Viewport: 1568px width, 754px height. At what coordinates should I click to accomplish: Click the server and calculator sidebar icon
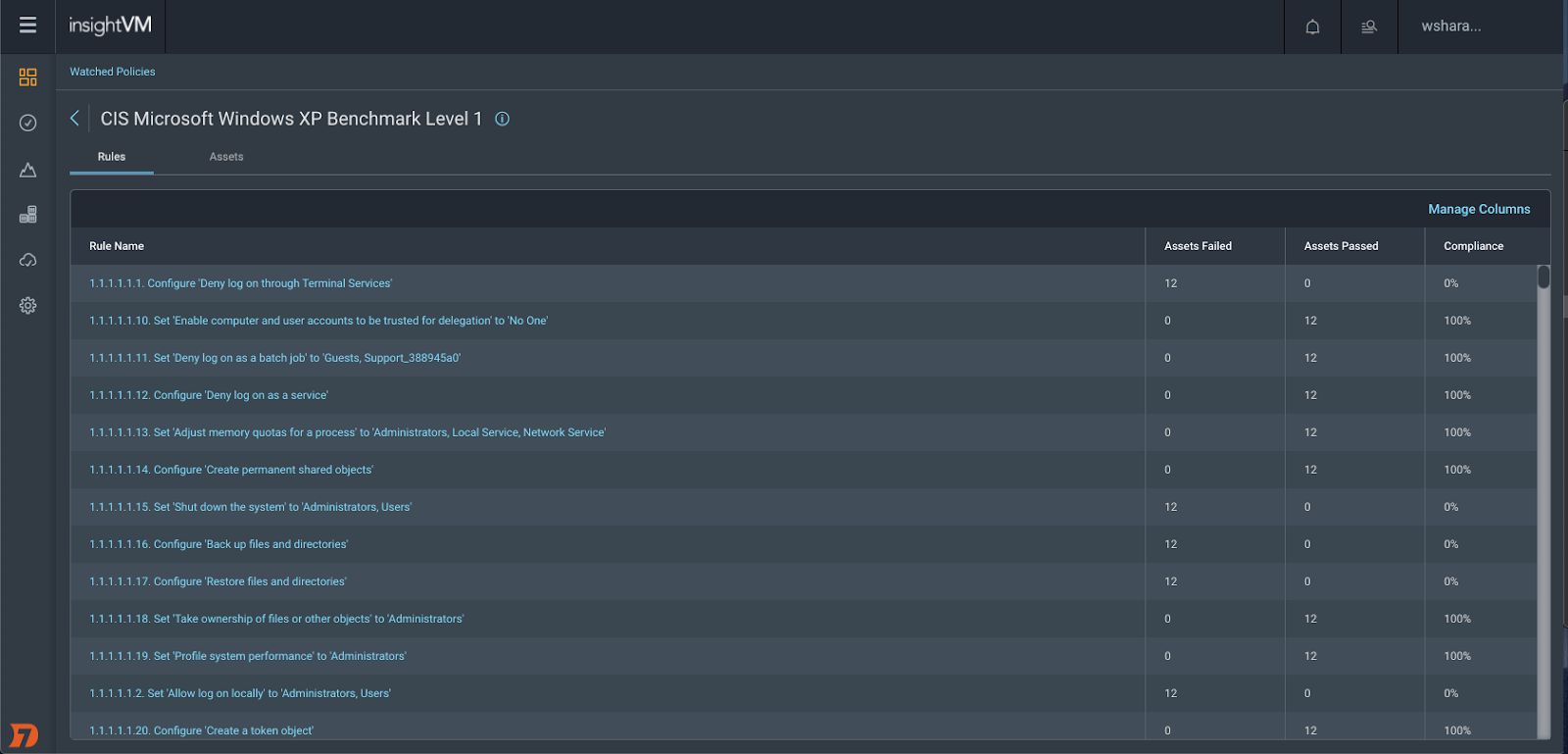[27, 215]
